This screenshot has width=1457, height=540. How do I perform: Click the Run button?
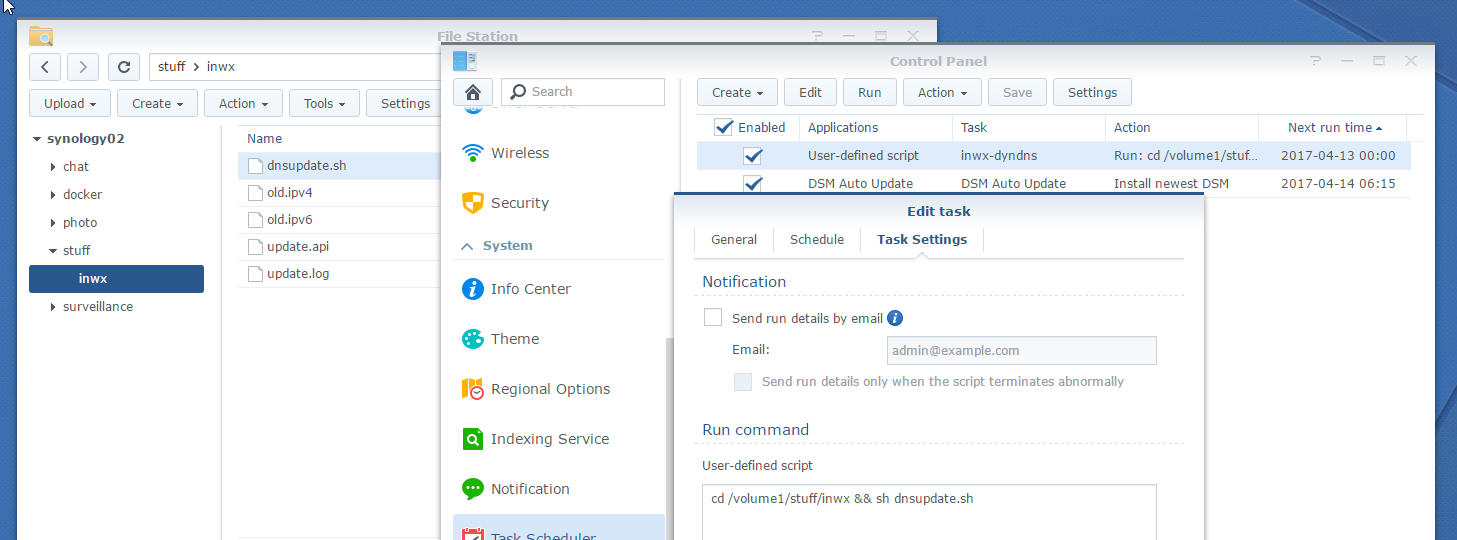click(x=869, y=93)
